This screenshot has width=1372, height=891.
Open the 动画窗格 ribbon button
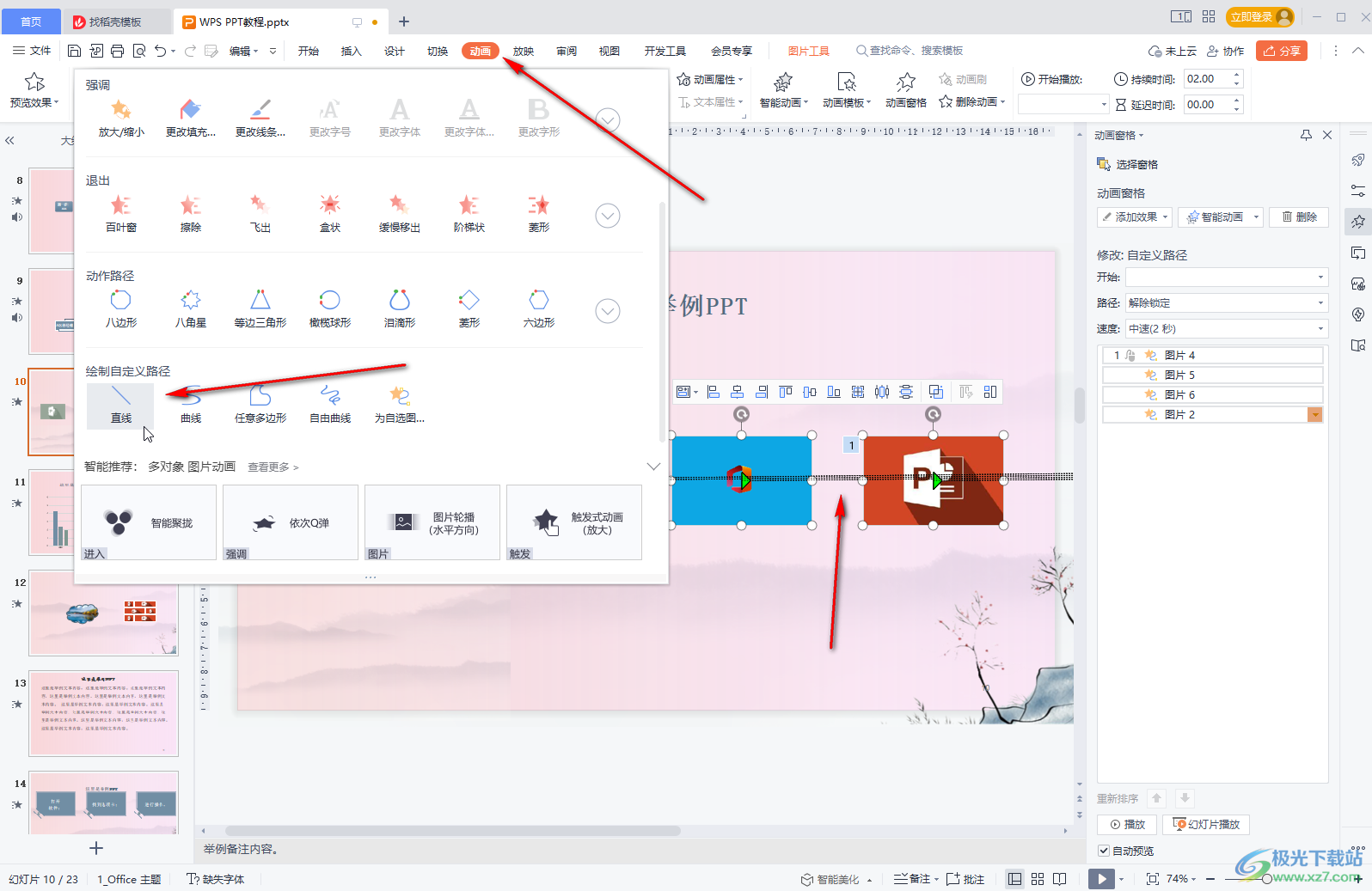906,90
